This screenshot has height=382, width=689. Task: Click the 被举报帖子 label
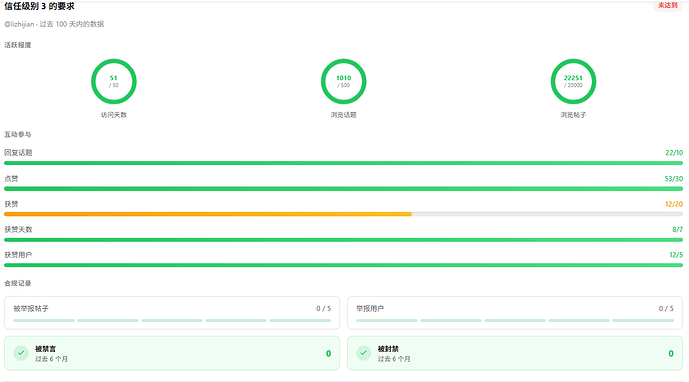pyautogui.click(x=31, y=309)
